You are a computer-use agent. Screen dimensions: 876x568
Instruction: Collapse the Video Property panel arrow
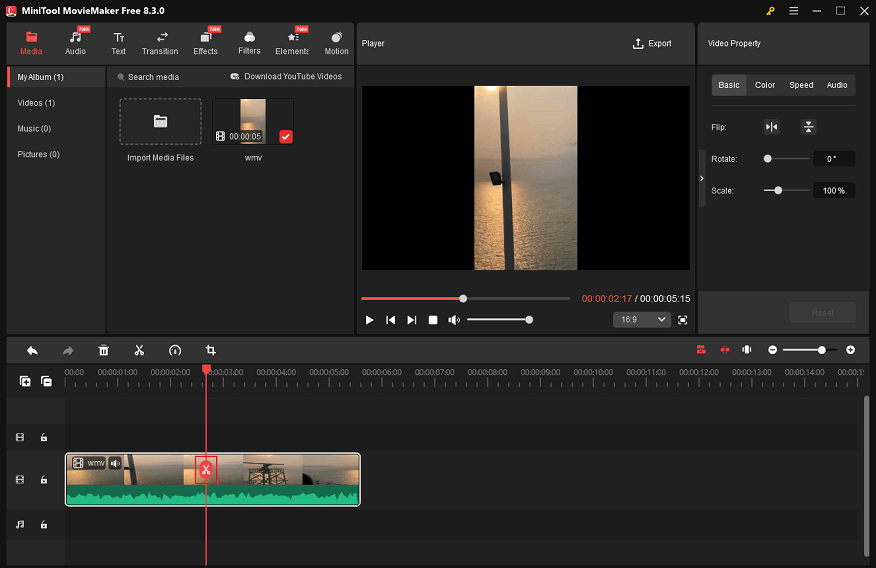[x=702, y=178]
